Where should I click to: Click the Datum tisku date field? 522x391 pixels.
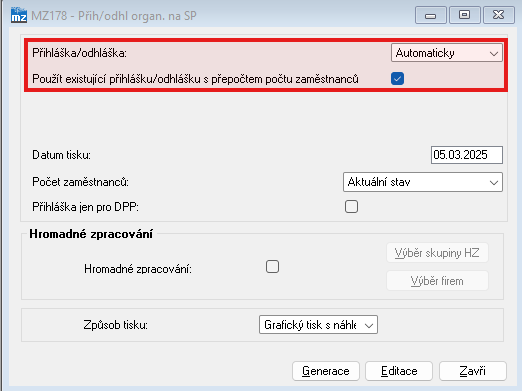(x=467, y=155)
